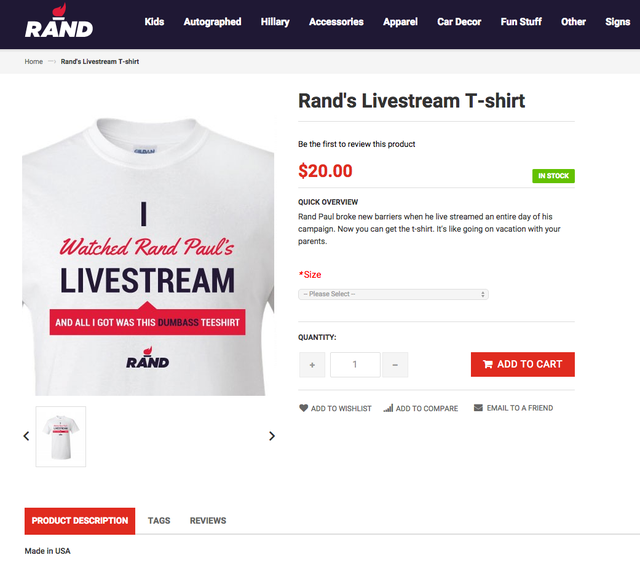The image size is (640, 579).
Task: Go to Home breadcrumb link
Action: point(33,62)
